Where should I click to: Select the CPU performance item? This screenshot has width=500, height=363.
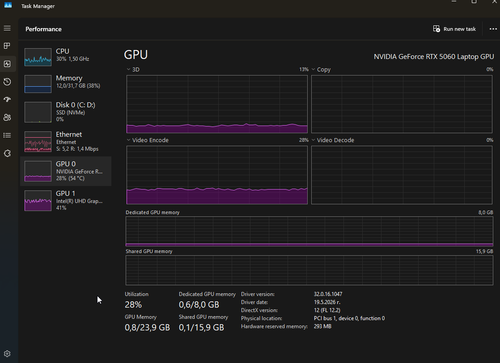[x=66, y=56]
